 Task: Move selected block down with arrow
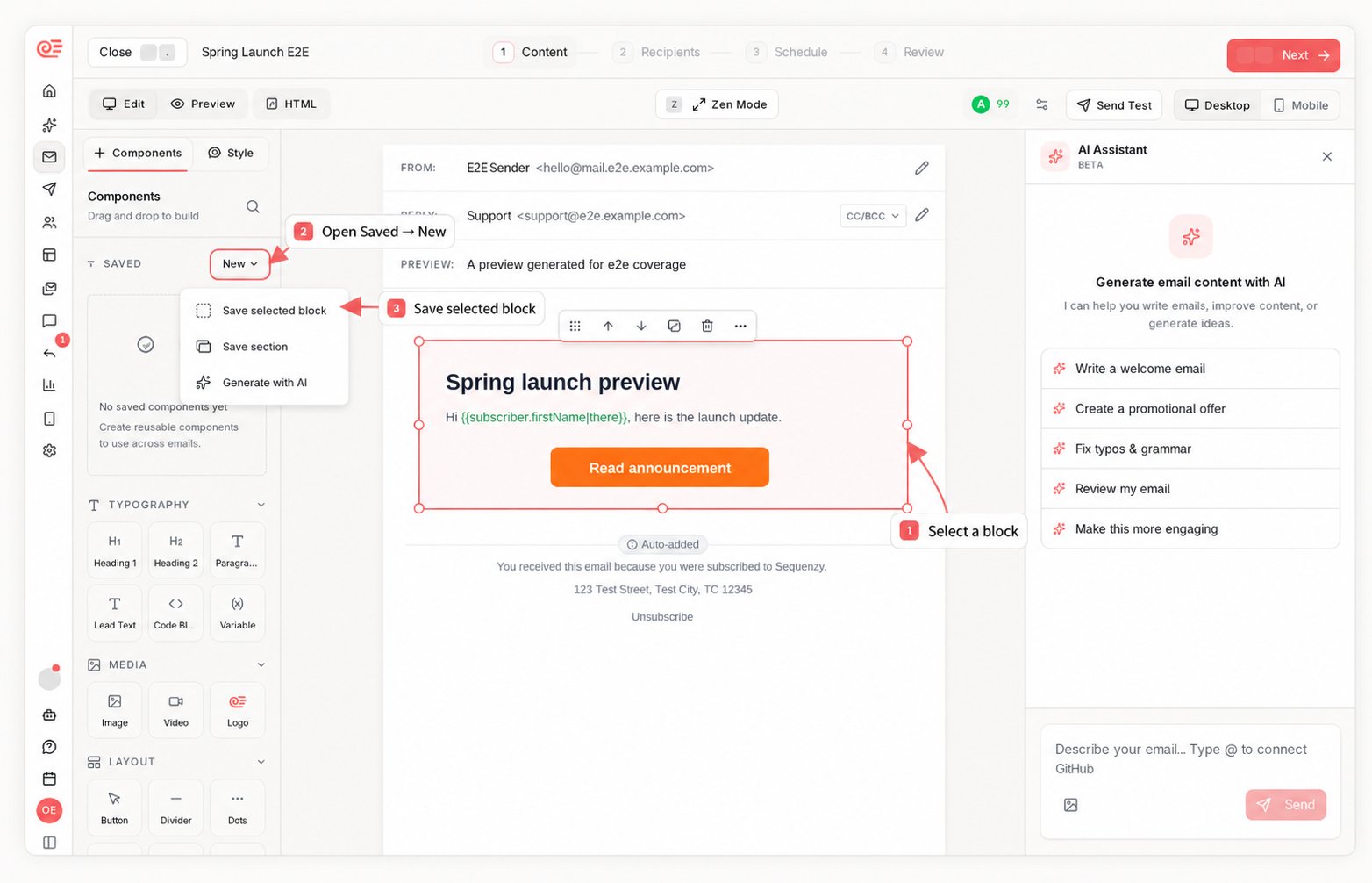(x=641, y=326)
